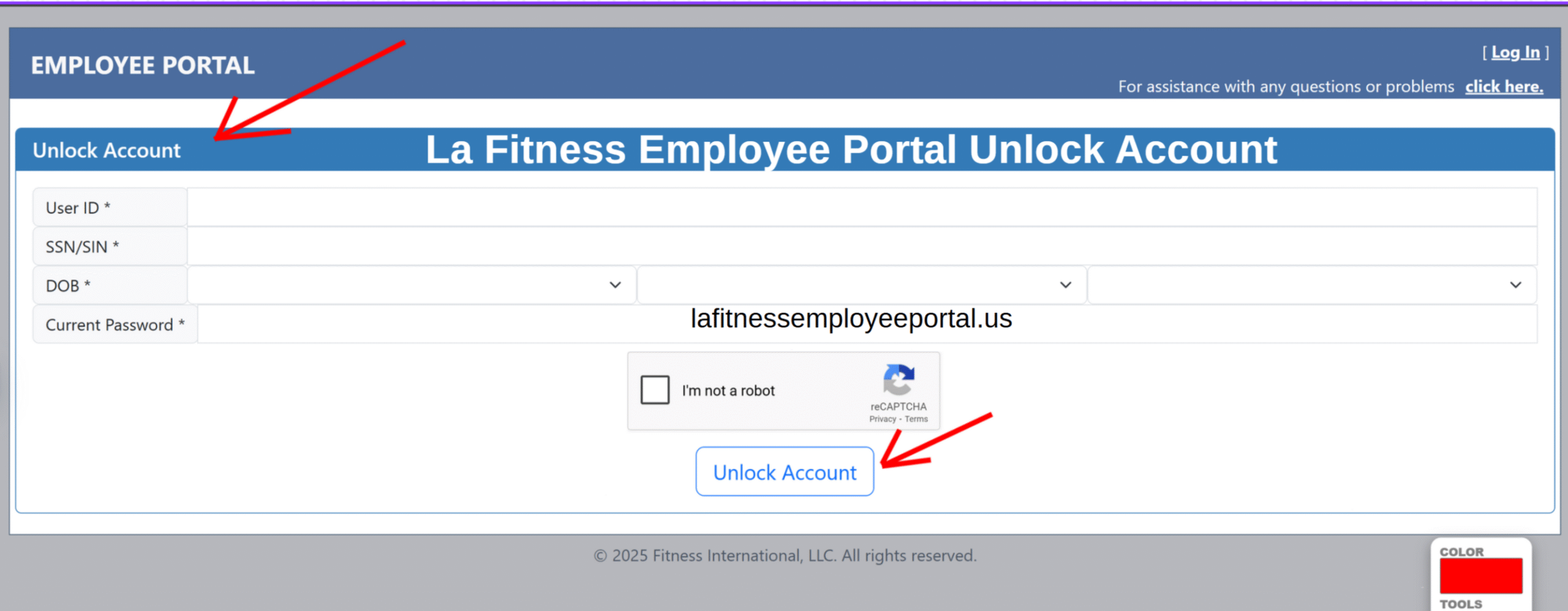The height and width of the screenshot is (611, 1568).
Task: Click the DOB field label
Action: (68, 286)
